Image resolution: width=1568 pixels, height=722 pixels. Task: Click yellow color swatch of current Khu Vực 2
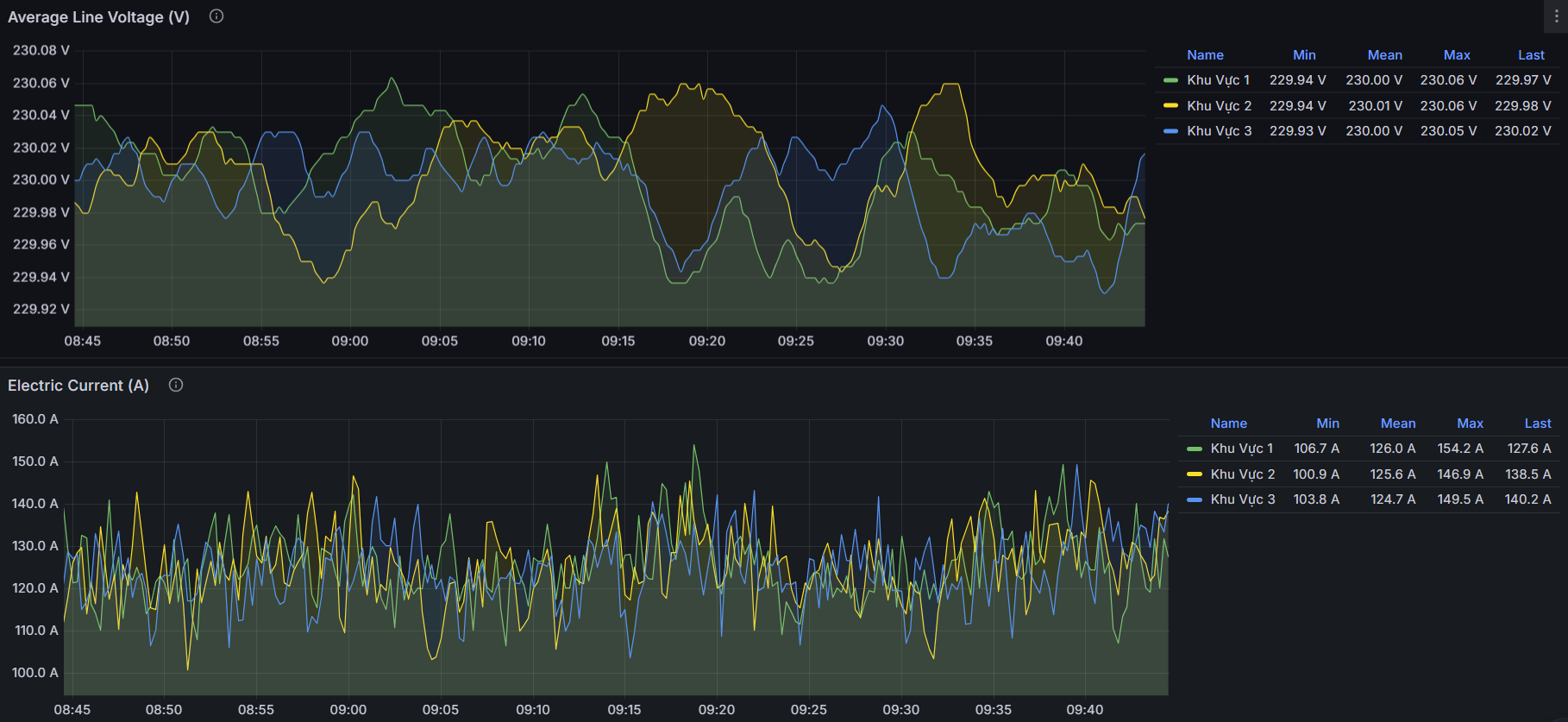(1194, 474)
